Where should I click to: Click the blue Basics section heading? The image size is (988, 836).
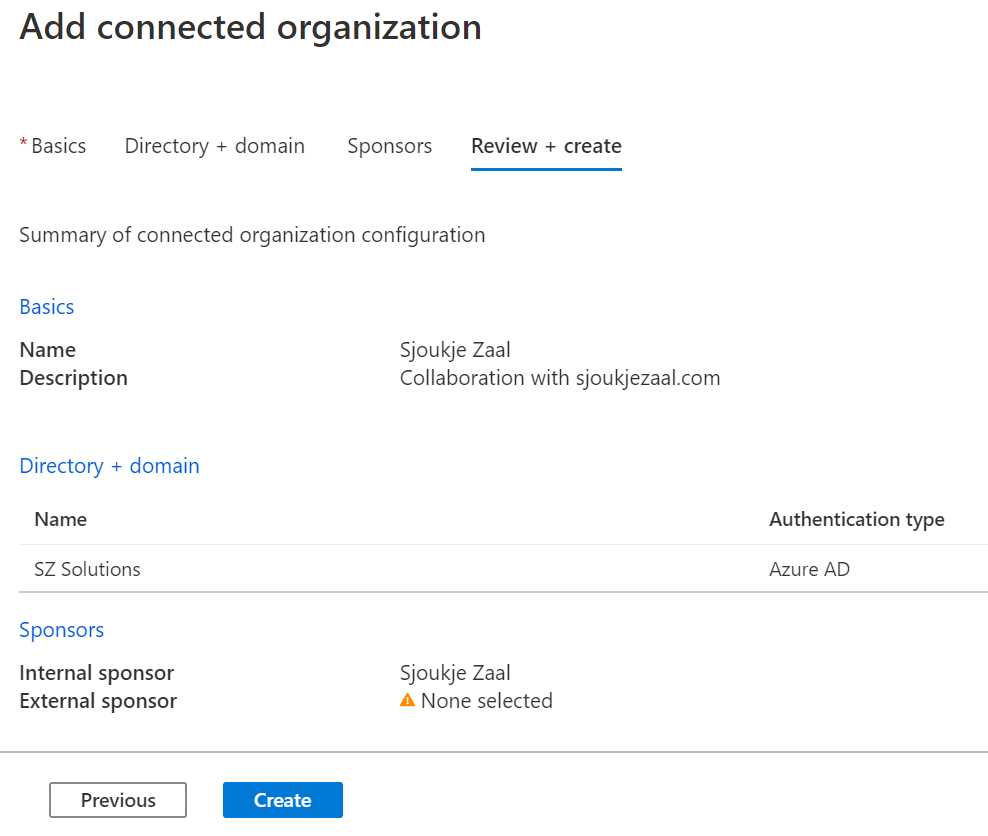(x=46, y=307)
